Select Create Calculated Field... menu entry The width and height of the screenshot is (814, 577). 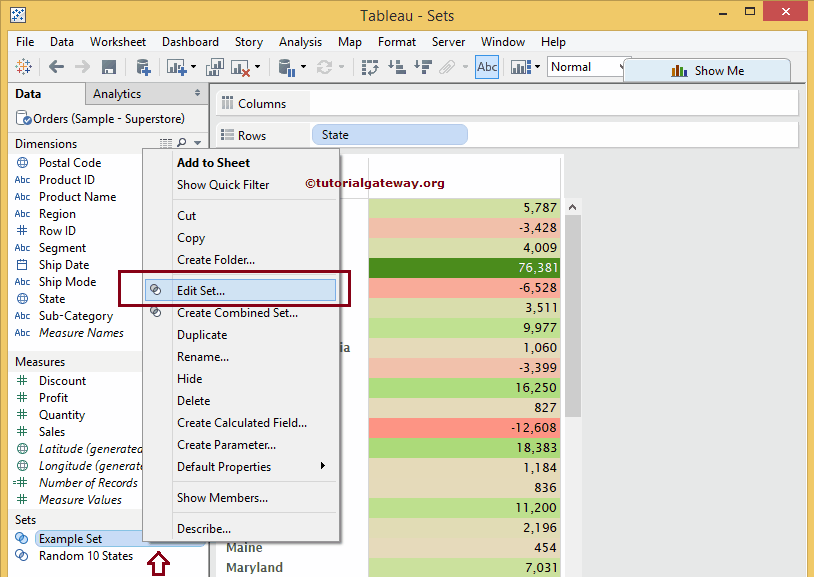pyautogui.click(x=242, y=423)
